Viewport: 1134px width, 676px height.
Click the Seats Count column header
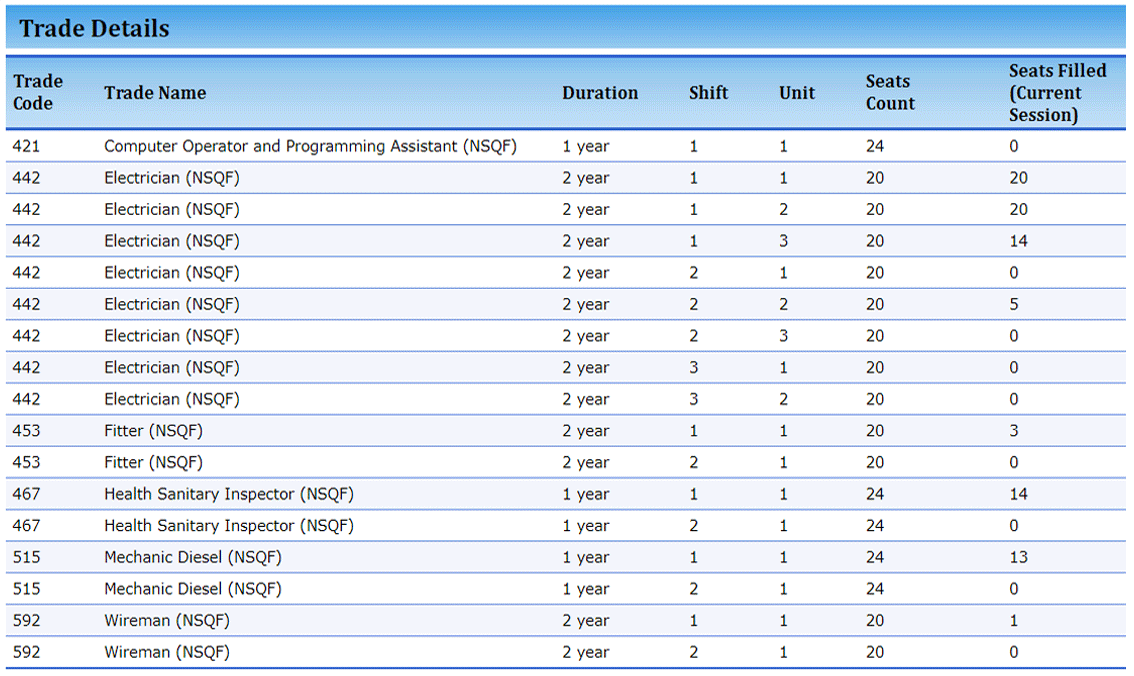coord(890,92)
